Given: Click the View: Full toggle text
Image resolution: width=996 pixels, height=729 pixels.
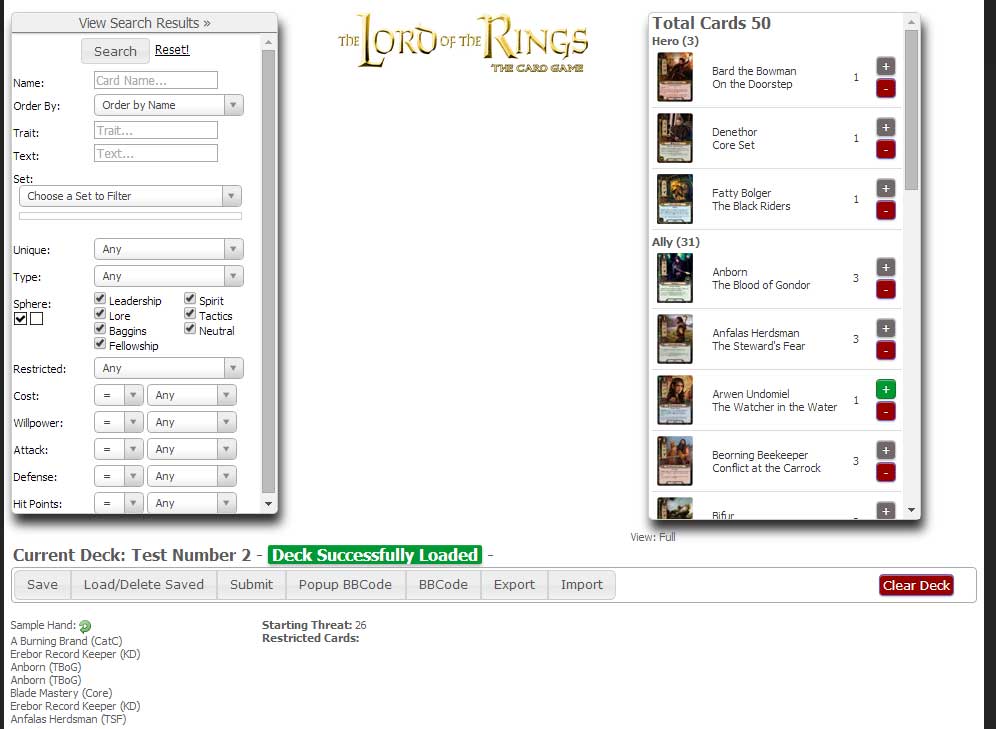Looking at the screenshot, I should click(652, 537).
